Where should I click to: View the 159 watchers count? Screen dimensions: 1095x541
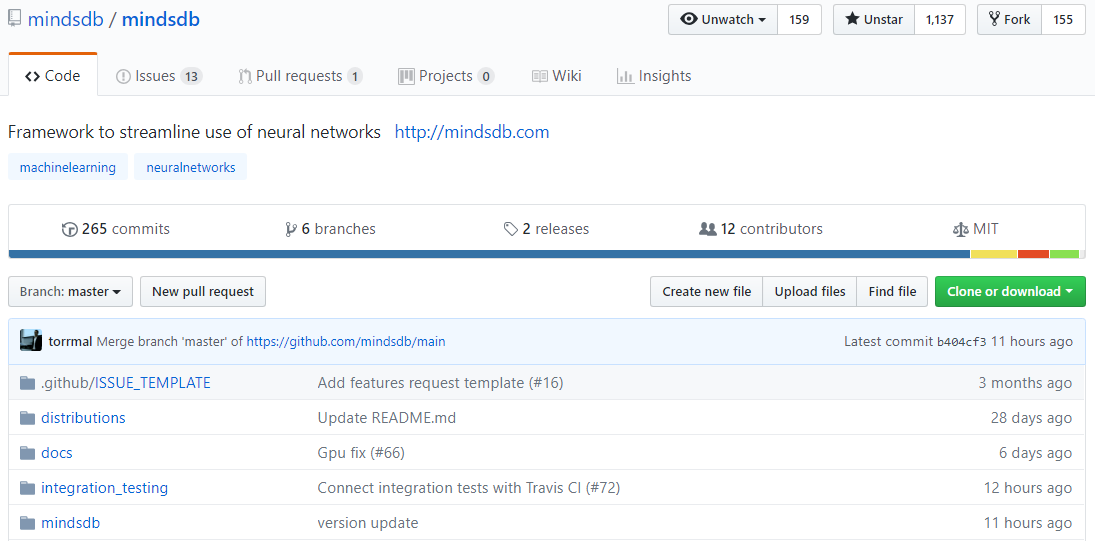point(800,20)
